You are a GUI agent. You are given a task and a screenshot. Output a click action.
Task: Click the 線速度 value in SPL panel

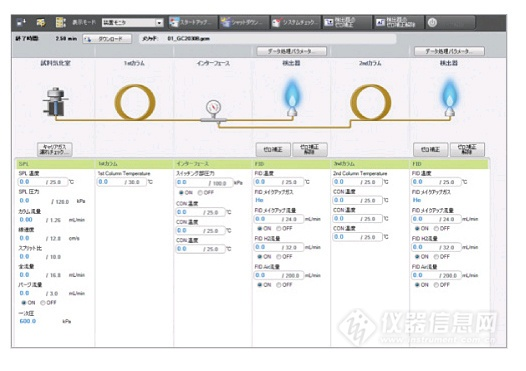24,238
